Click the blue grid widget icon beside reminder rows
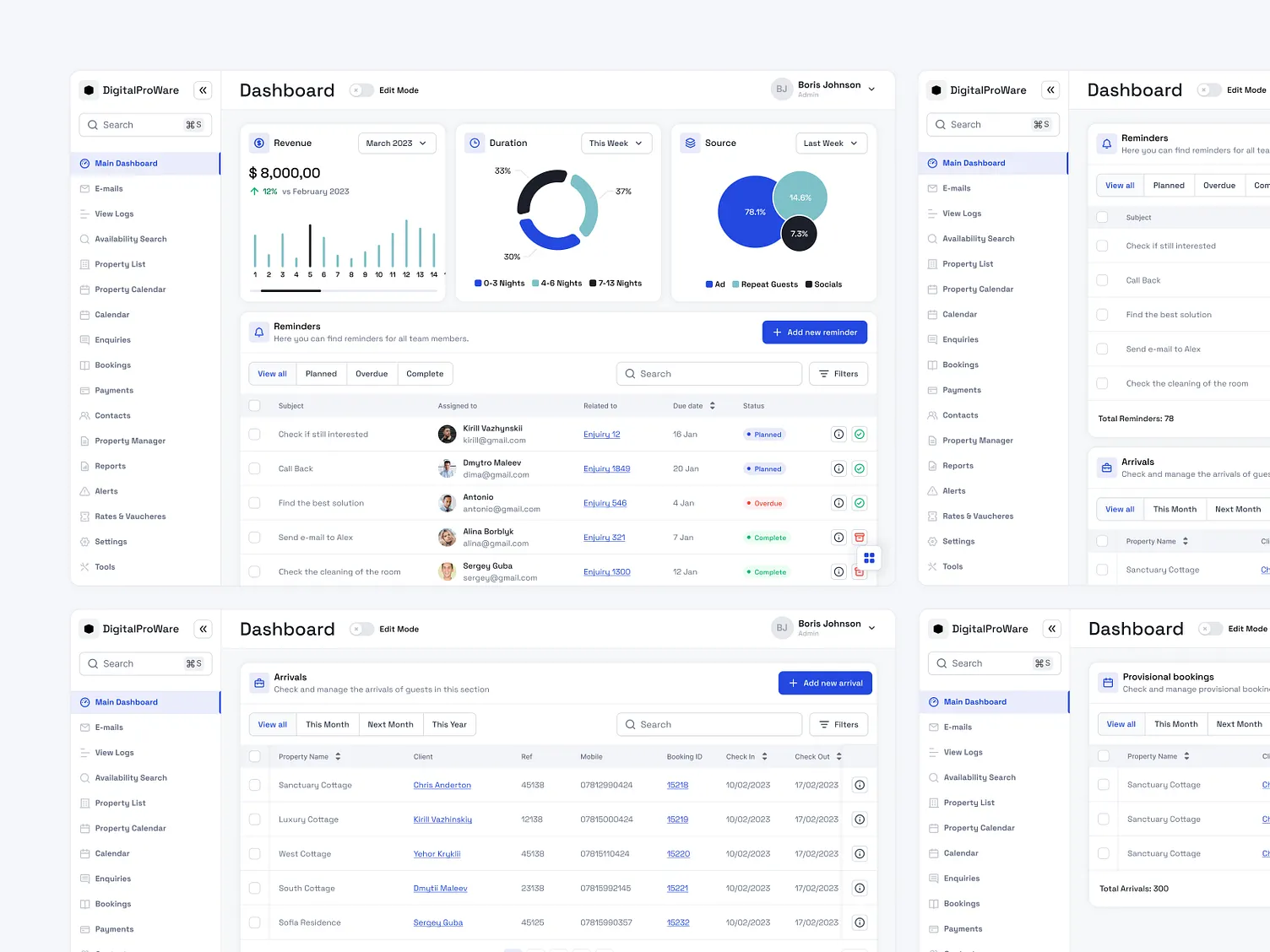Screen dimensions: 1270x952 [869, 558]
